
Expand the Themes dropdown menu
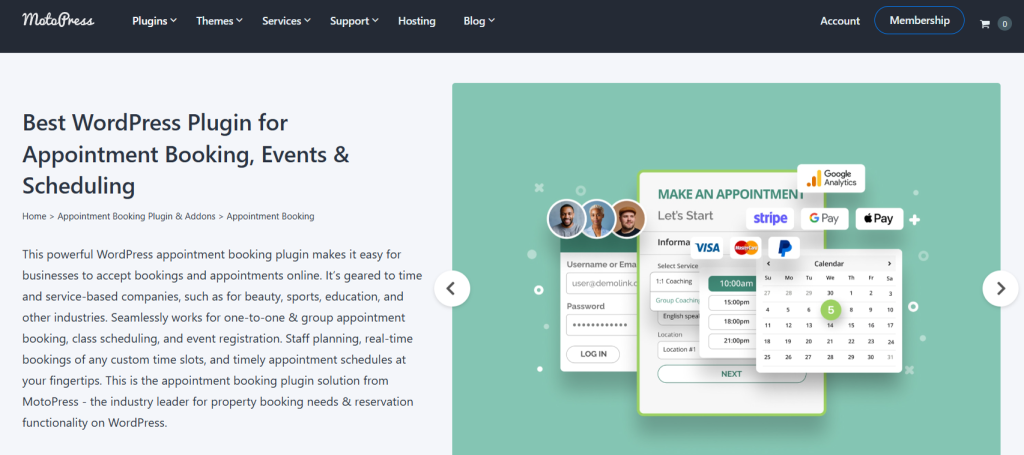click(x=220, y=21)
